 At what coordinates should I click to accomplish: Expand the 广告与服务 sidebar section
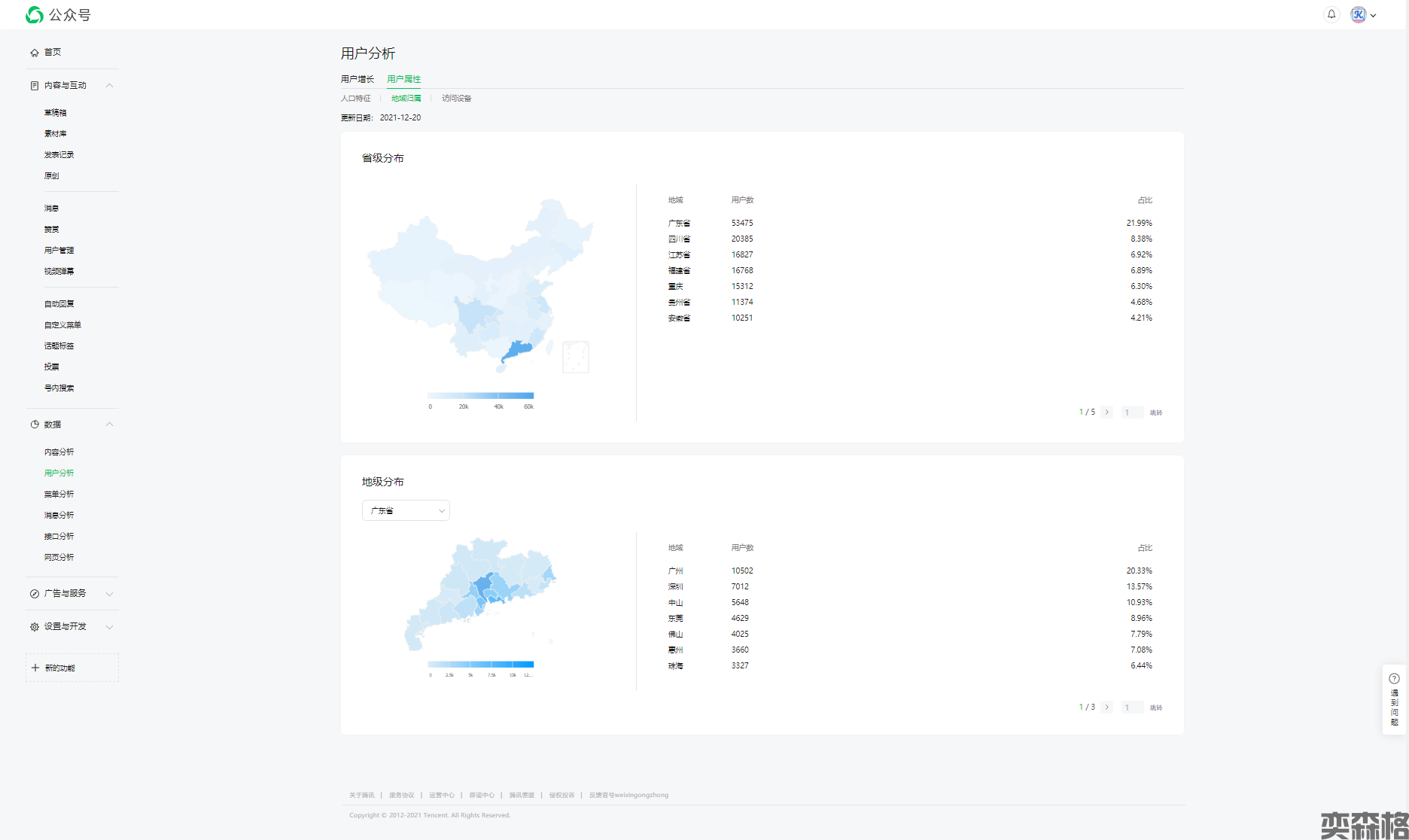point(109,594)
